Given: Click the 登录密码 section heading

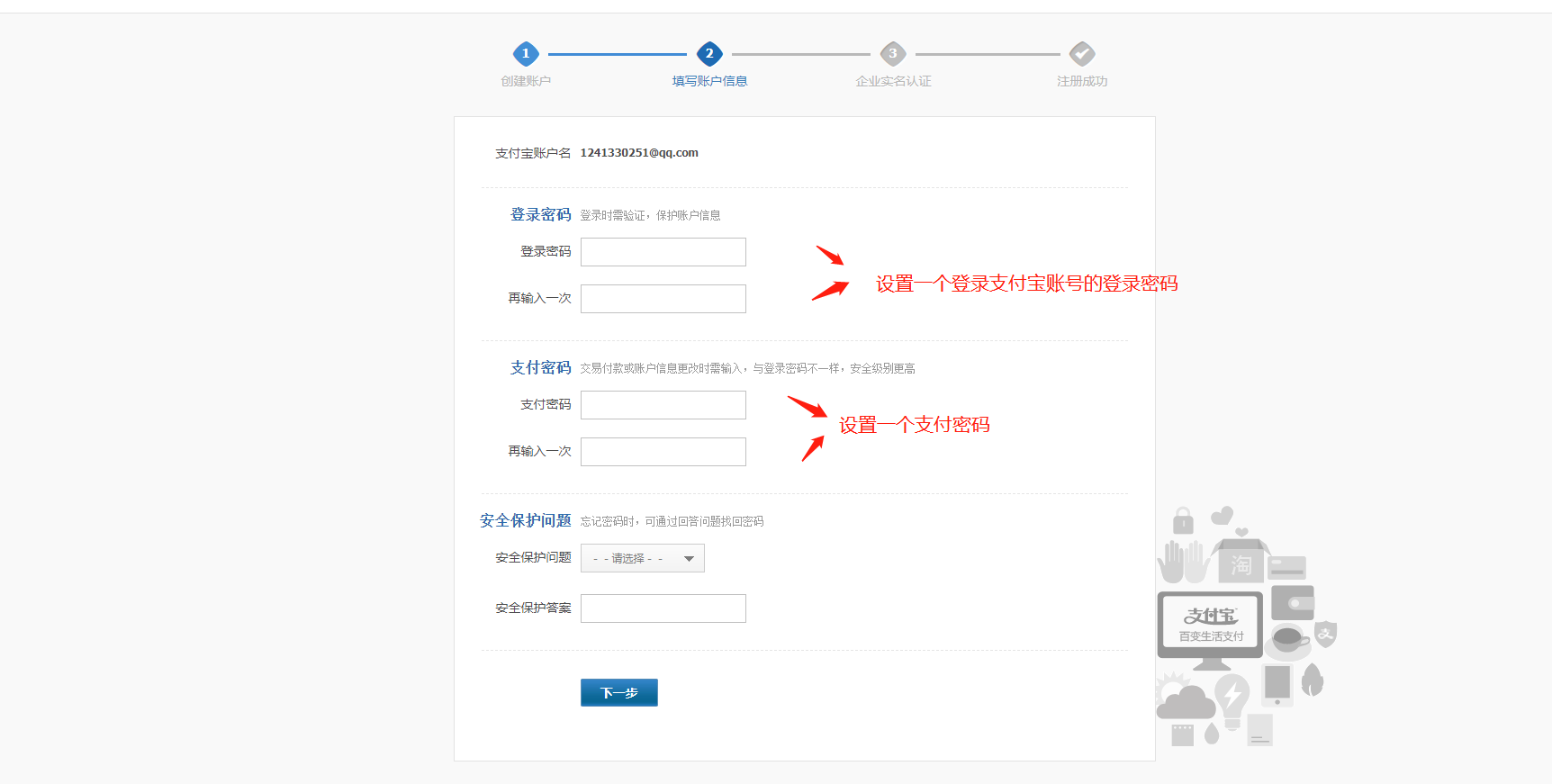Looking at the screenshot, I should click(x=541, y=214).
